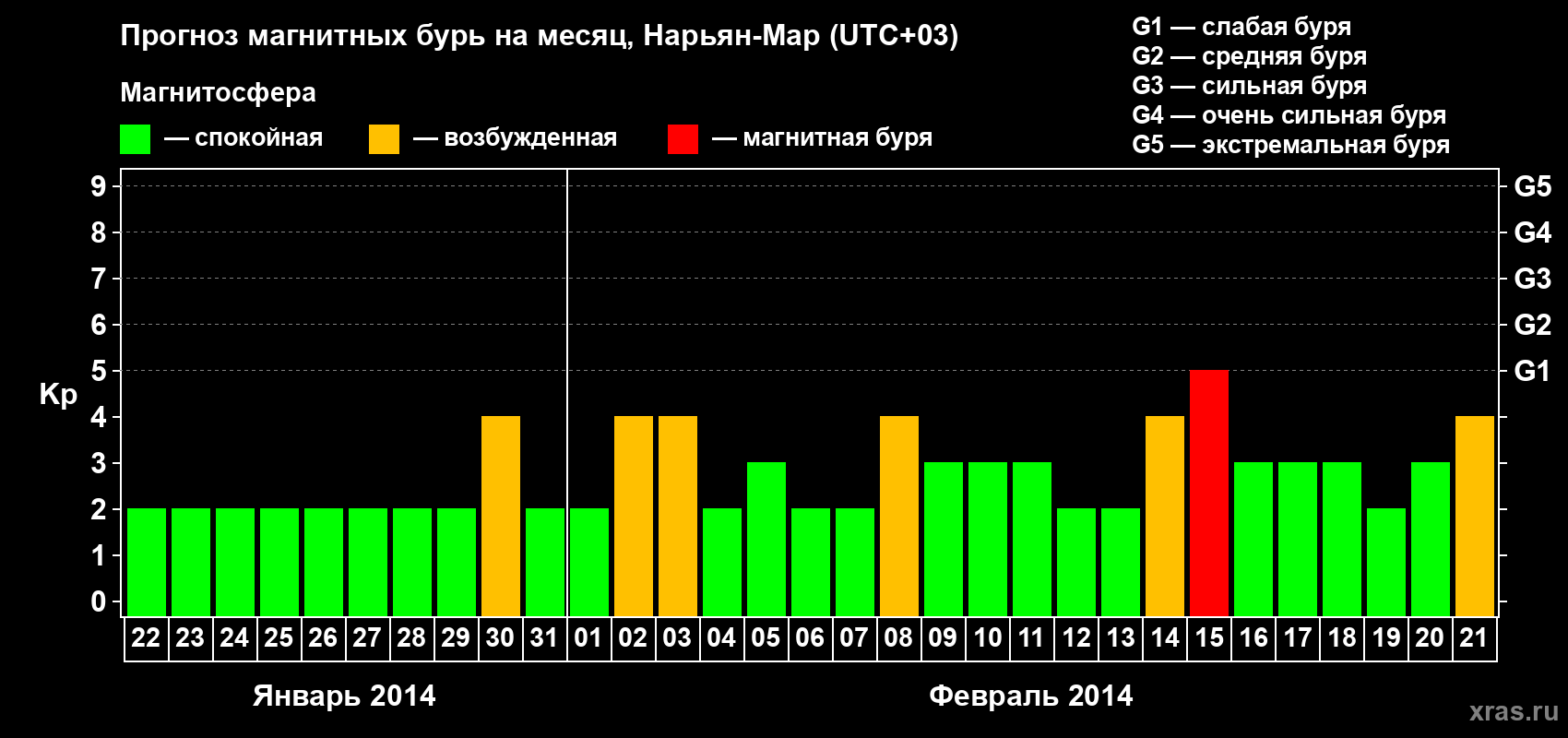Click legend line 'G4 — очень сильная буря'
The height and width of the screenshot is (738, 1568).
1289,115
